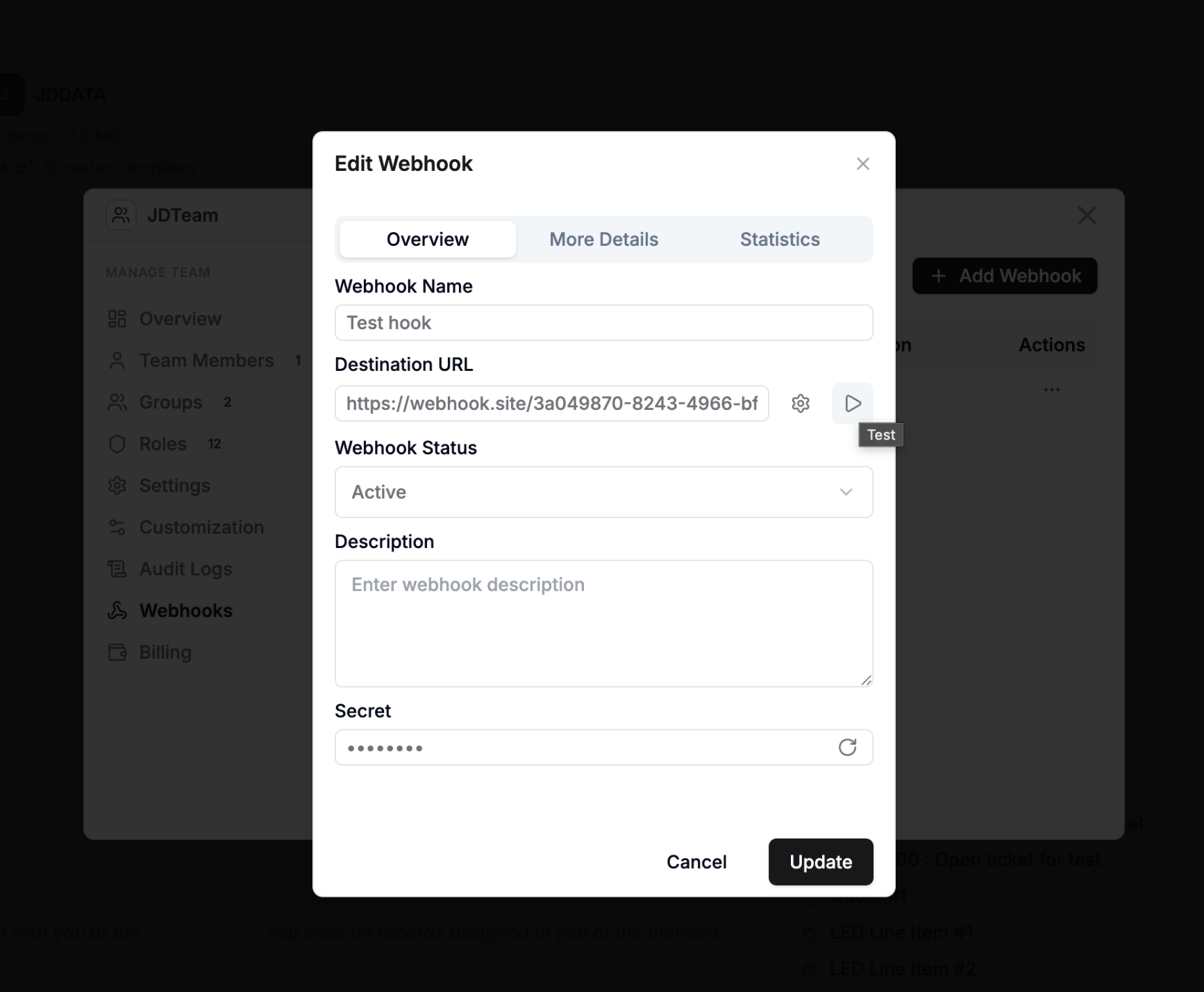
Task: Expand the Active status selector chevron
Action: (x=846, y=492)
